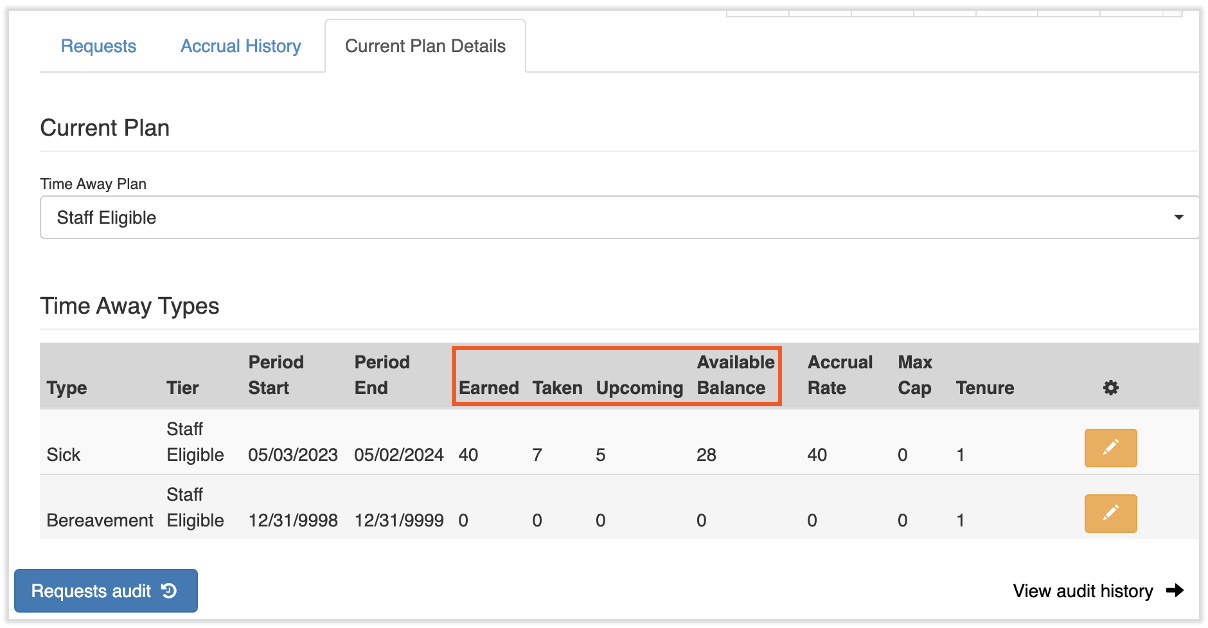Click the pencil edit icon for Bereavement row
This screenshot has width=1208, height=628.
click(1110, 514)
